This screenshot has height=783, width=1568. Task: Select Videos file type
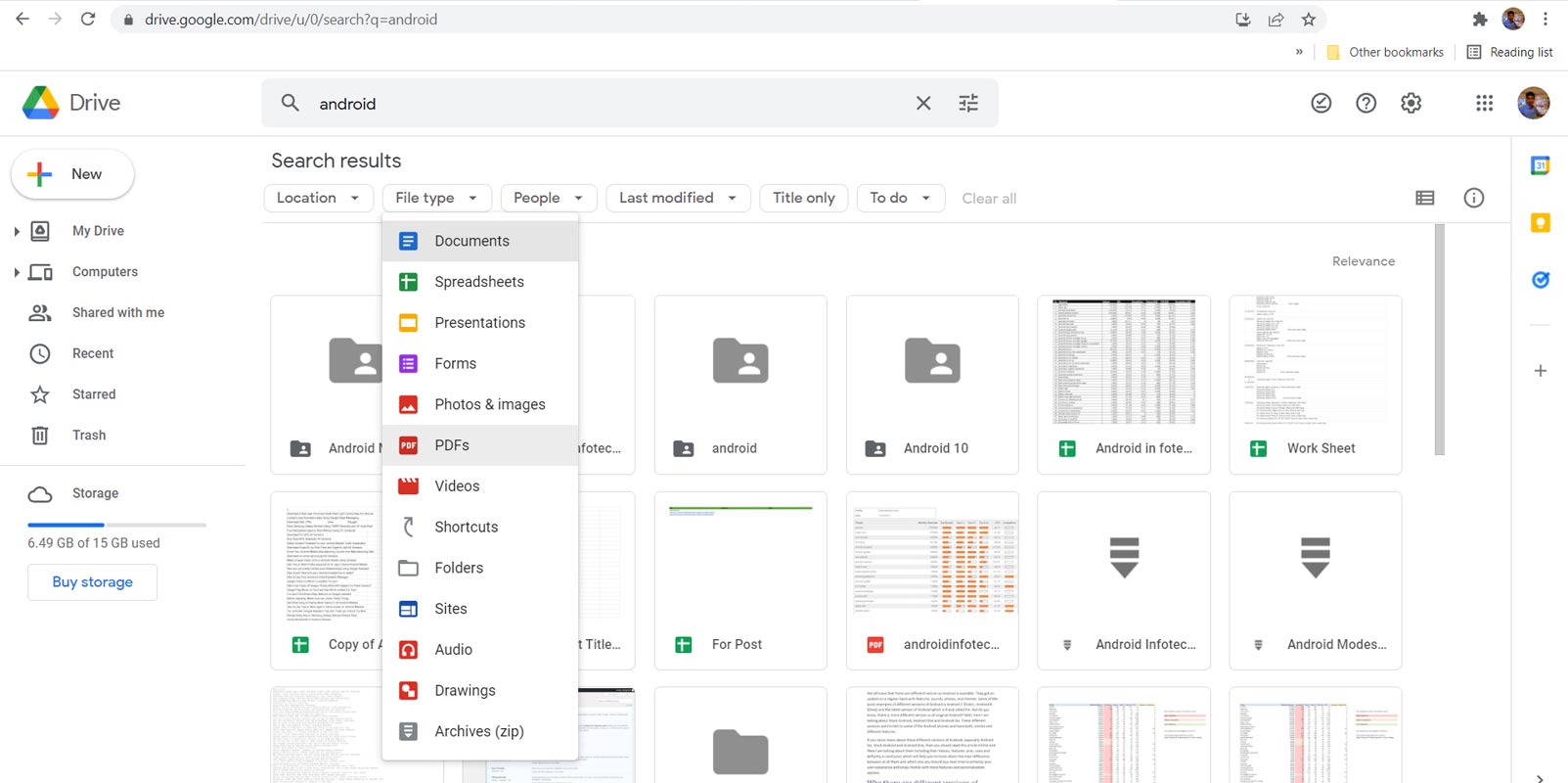pos(480,486)
